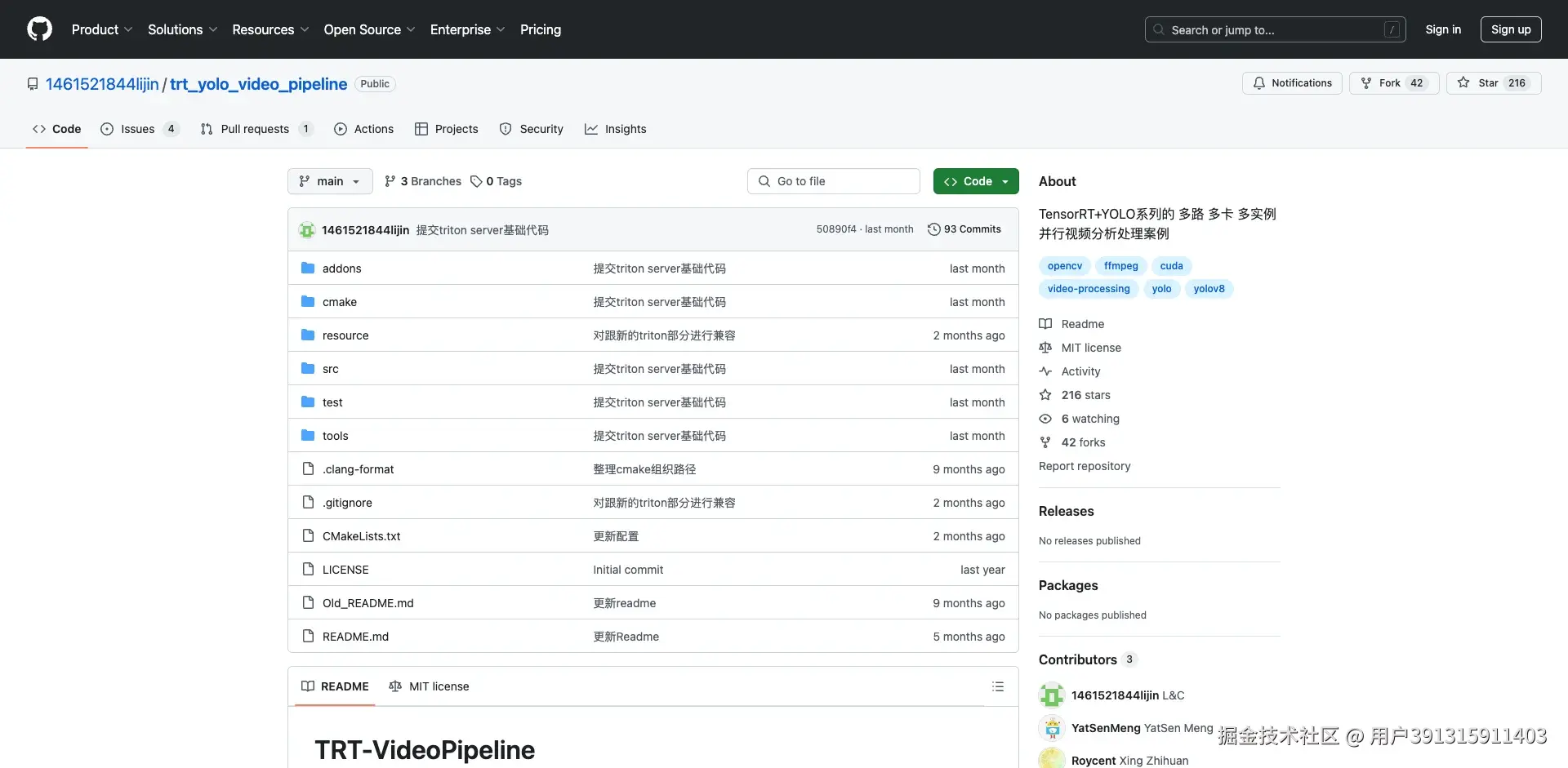Open the trt_yolo_video_pipeline repository link
This screenshot has height=768, width=1568.
click(259, 84)
